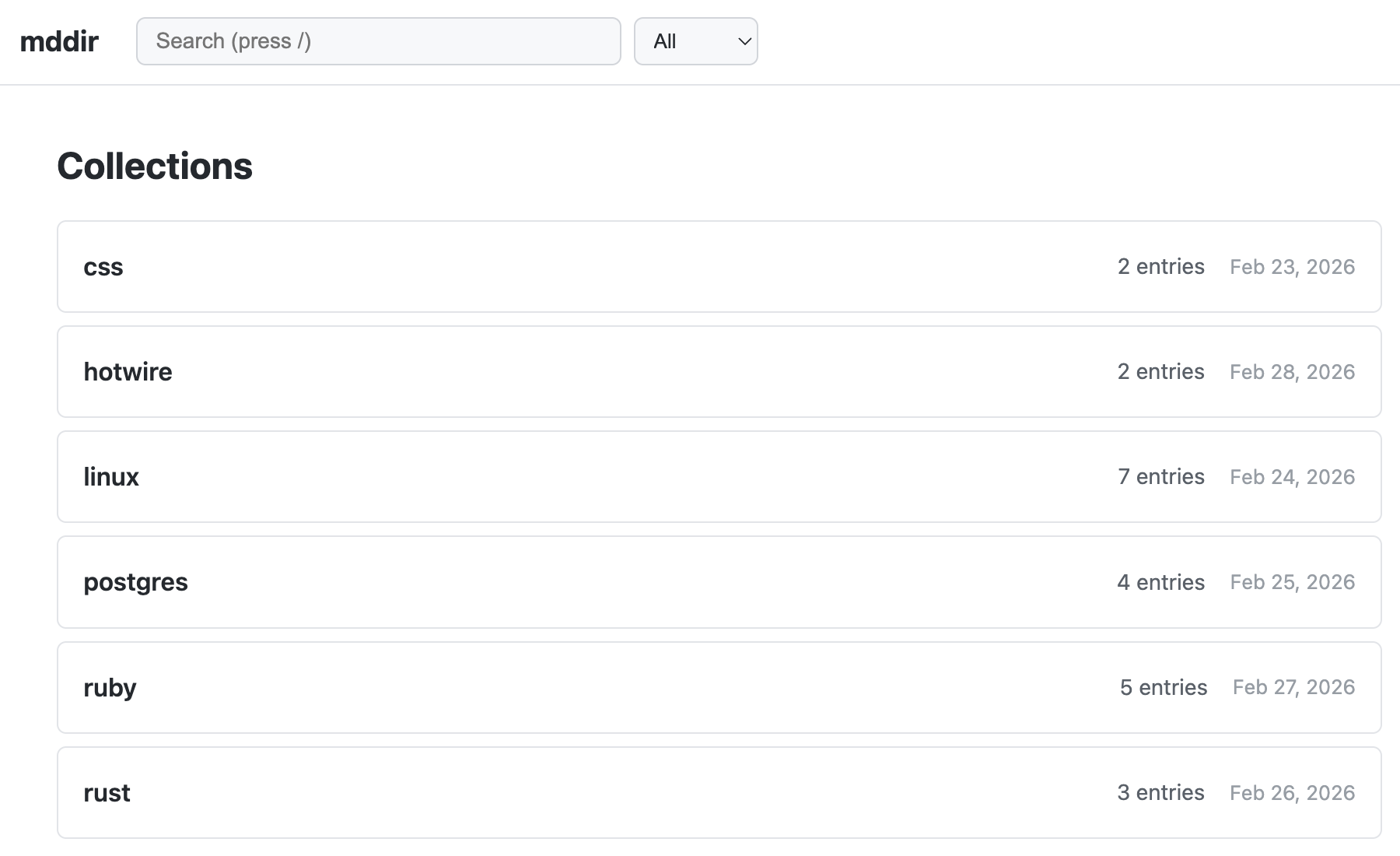Click the 3 entries count label
Viewport: 1400px width, 856px height.
click(x=1160, y=793)
